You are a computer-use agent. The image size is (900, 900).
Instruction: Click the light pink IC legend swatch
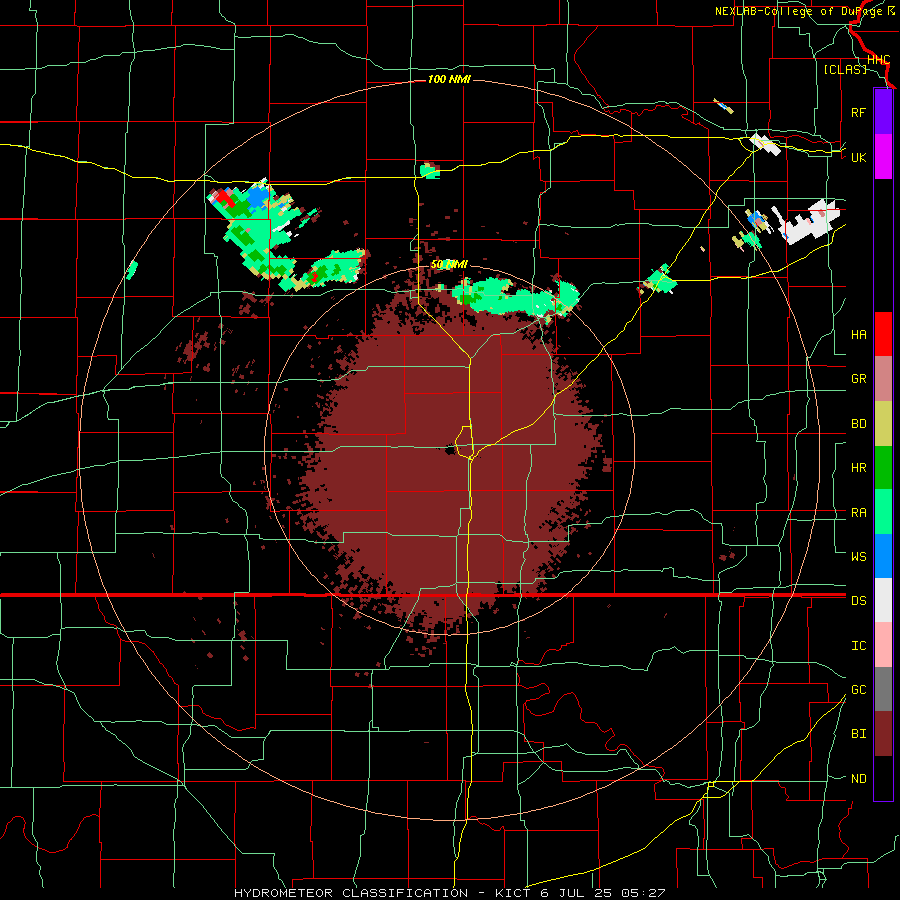[x=883, y=645]
